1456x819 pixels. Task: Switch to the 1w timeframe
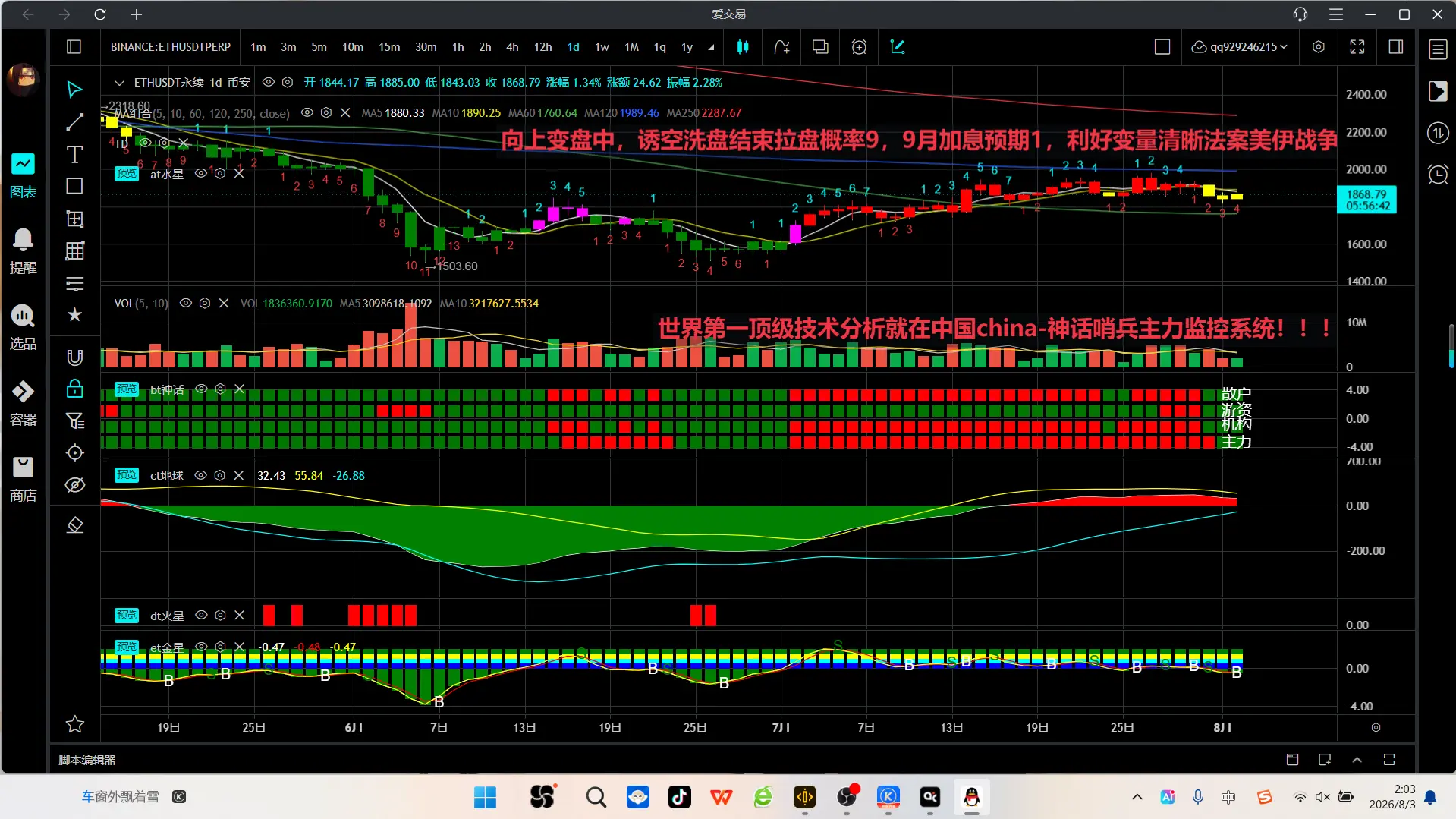pyautogui.click(x=602, y=47)
